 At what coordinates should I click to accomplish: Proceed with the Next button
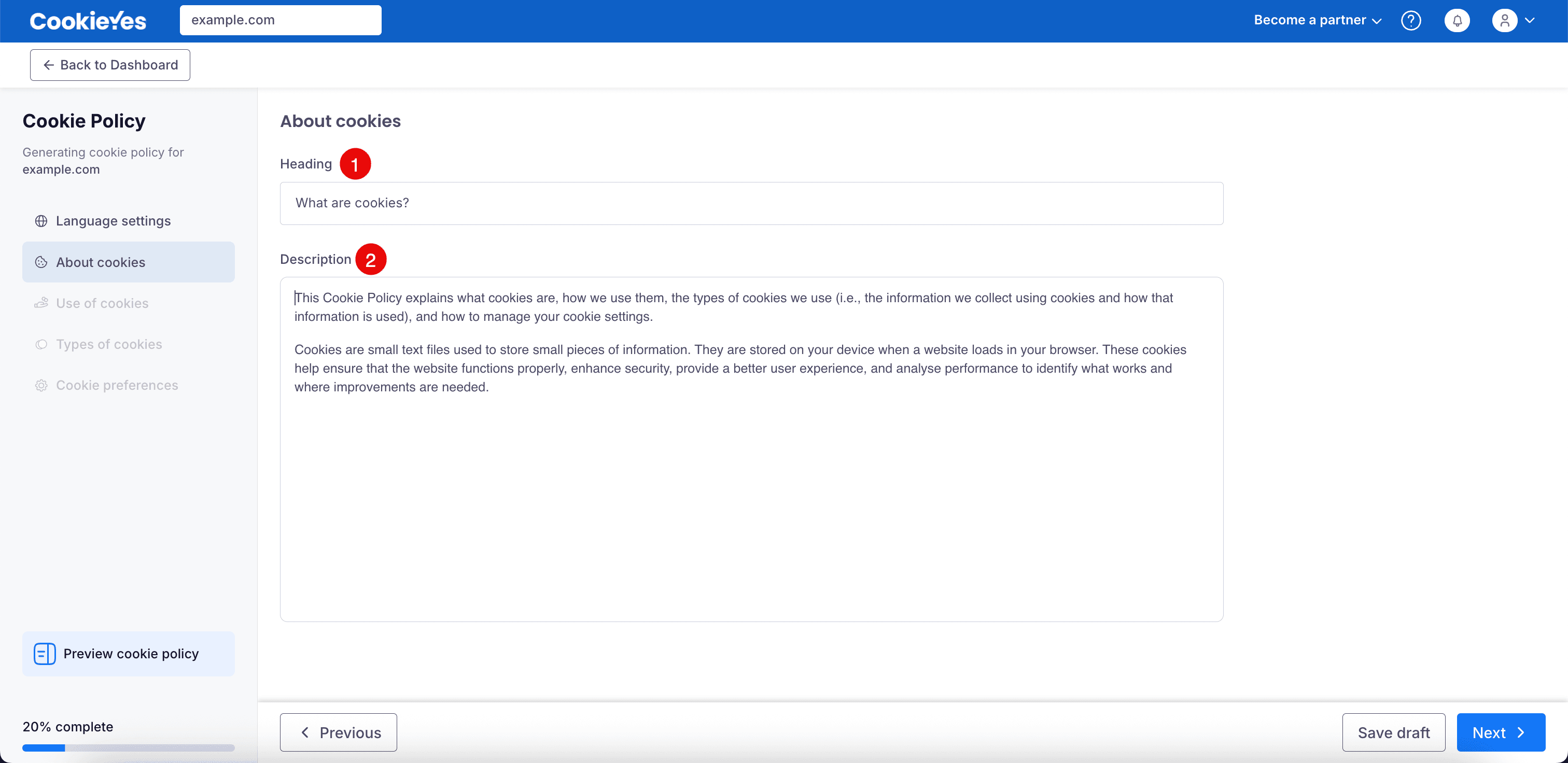pos(1501,732)
